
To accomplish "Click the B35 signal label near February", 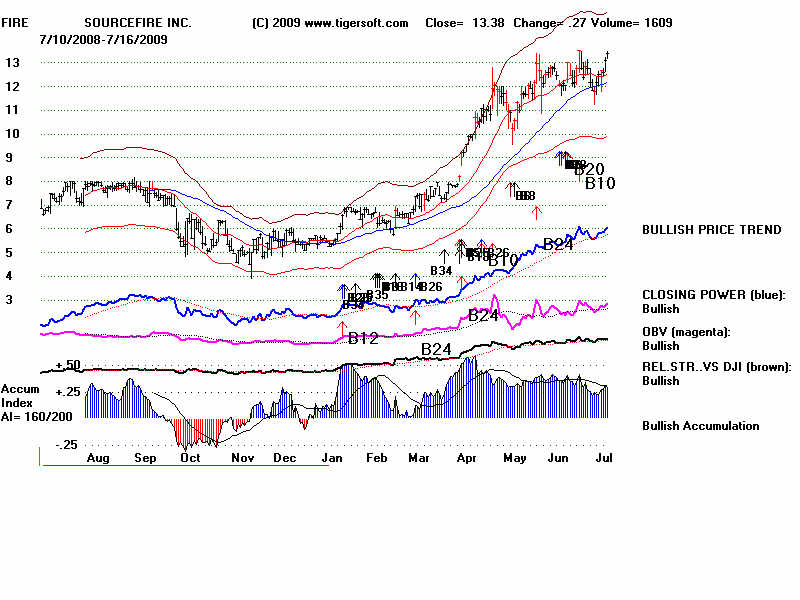I will point(378,295).
